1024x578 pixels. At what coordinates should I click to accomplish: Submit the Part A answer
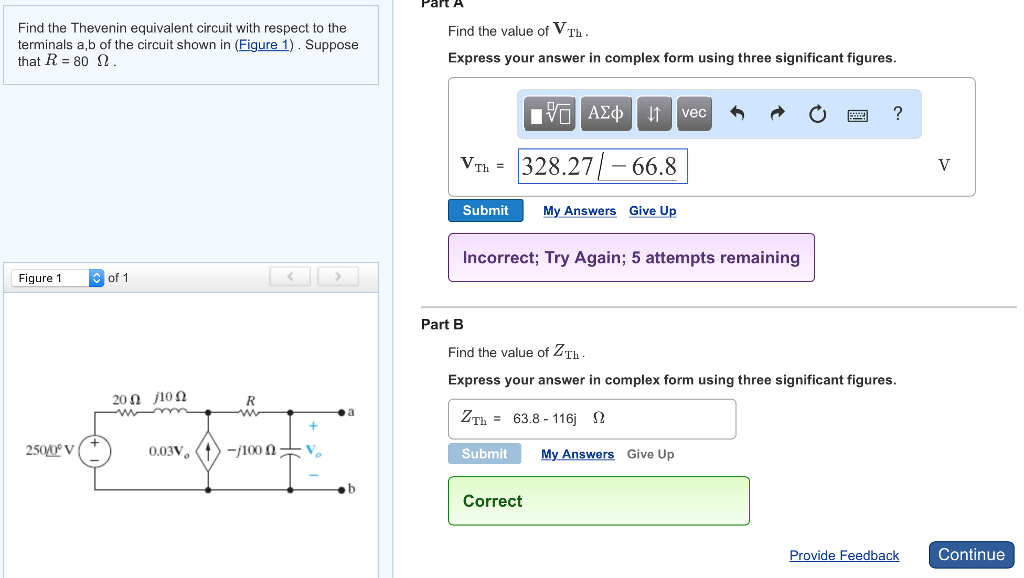point(485,210)
